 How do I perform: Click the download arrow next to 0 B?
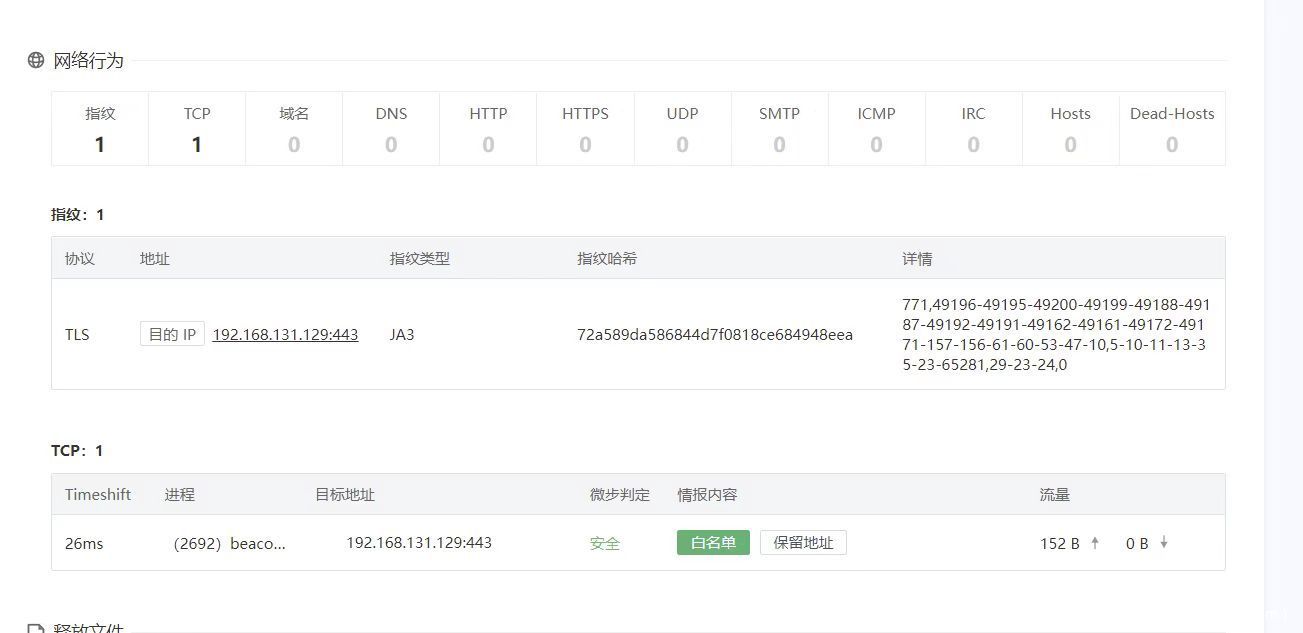(1164, 543)
